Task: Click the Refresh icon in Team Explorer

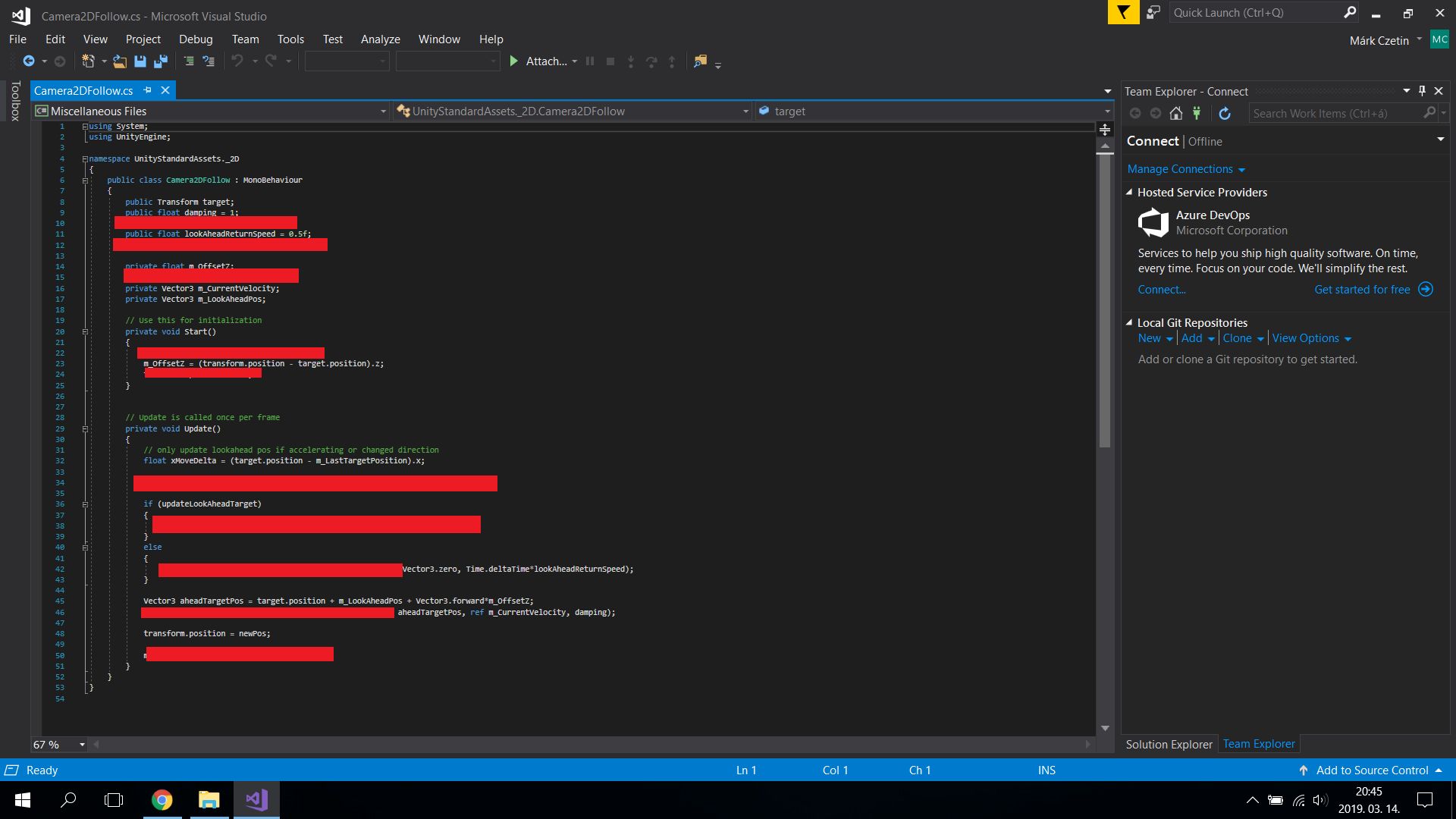Action: point(1224,113)
